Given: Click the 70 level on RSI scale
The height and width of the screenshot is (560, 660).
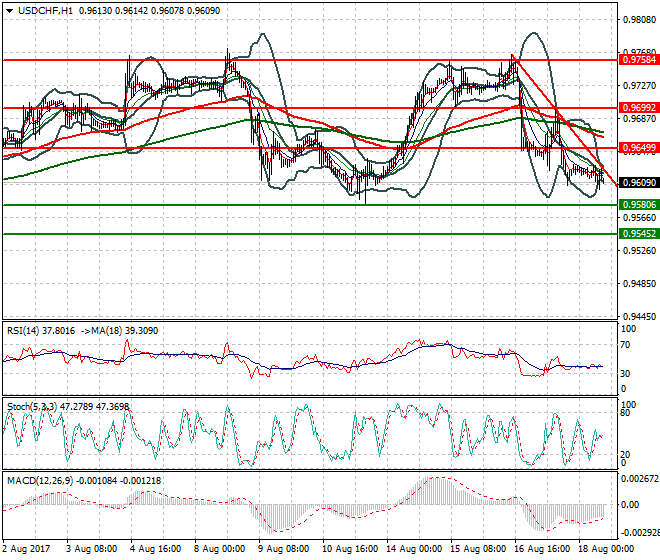Looking at the screenshot, I should click(627, 345).
